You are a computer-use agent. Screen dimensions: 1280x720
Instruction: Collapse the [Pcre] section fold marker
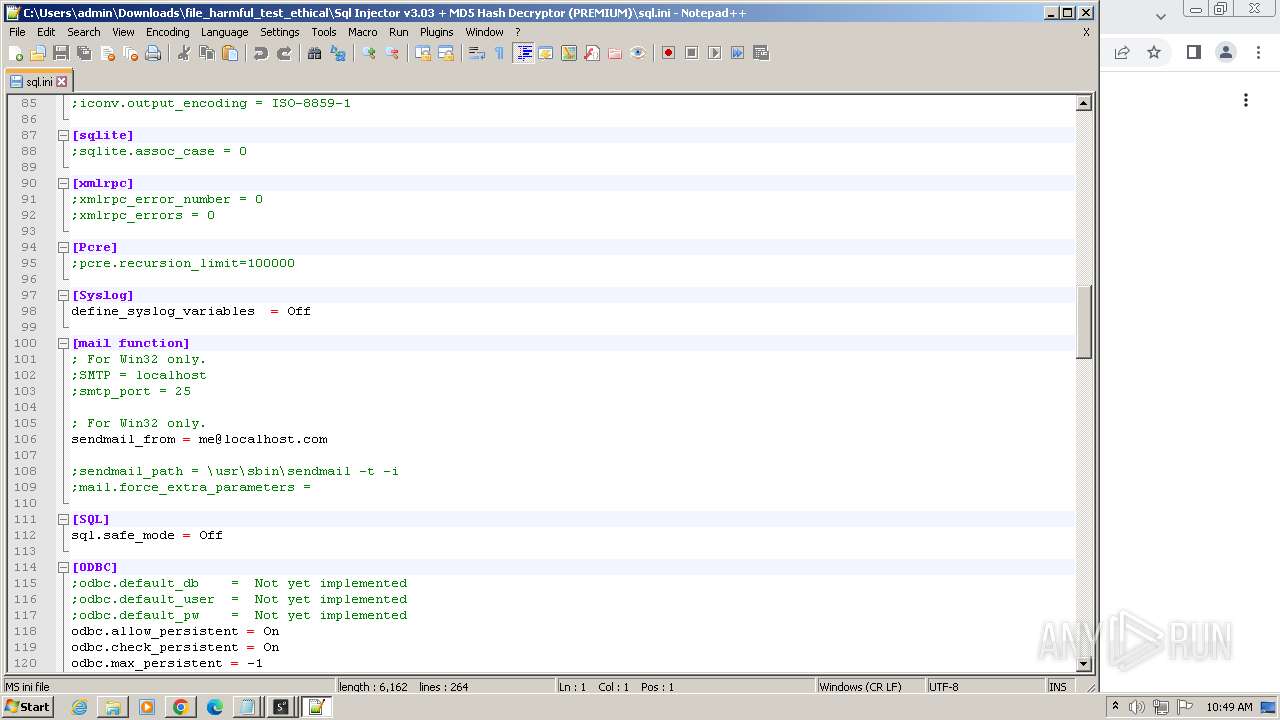click(63, 247)
